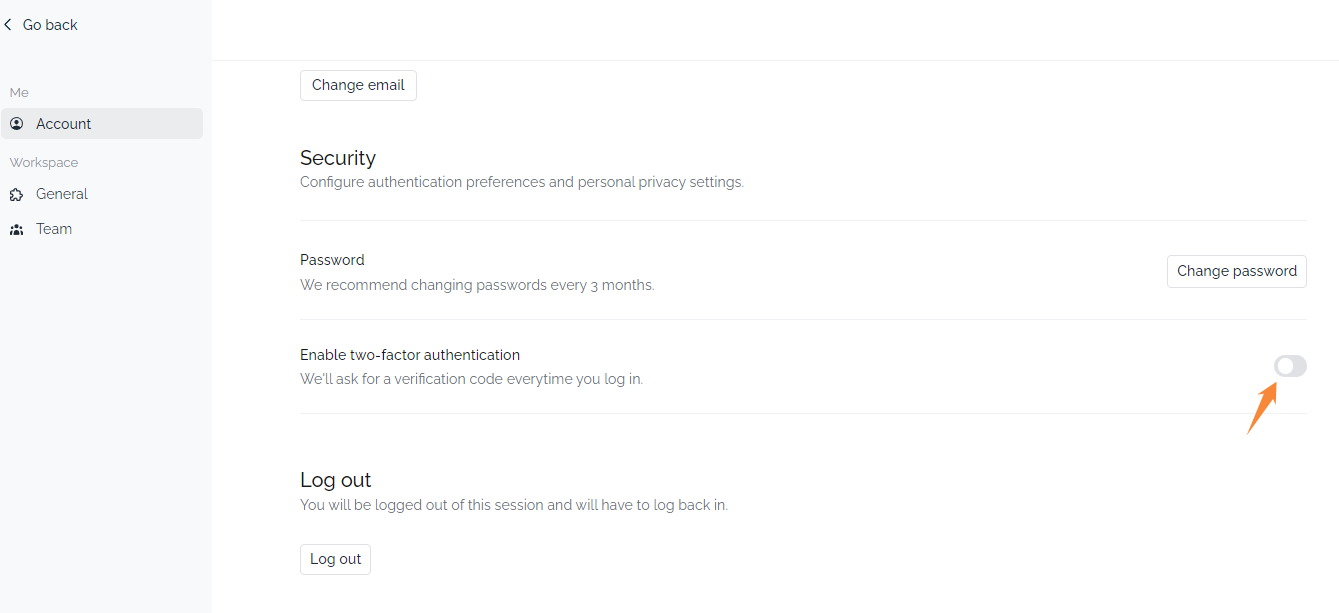Image resolution: width=1339 pixels, height=613 pixels.
Task: Click the Me sidebar section label
Action: coord(19,92)
